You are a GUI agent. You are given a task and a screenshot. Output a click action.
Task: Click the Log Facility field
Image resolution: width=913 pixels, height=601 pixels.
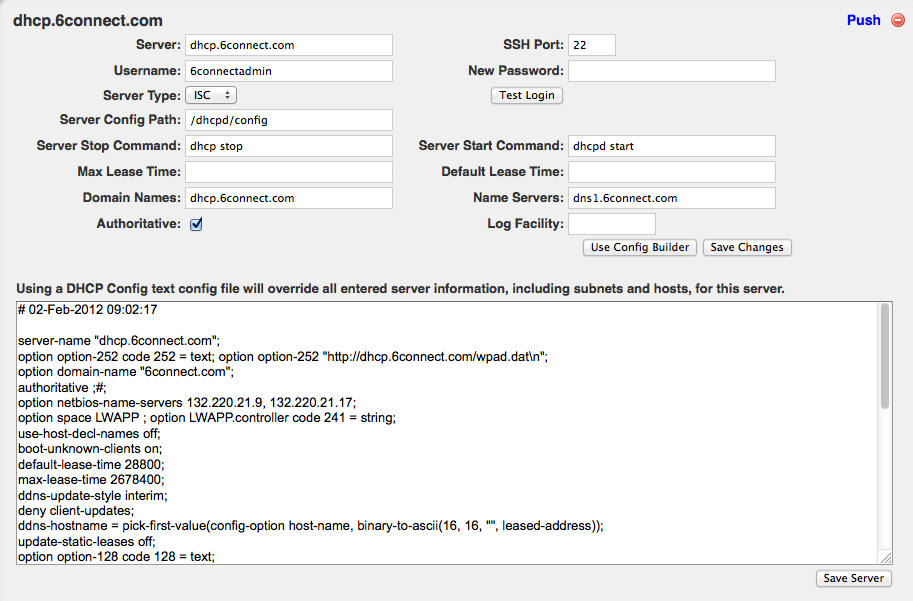click(612, 224)
